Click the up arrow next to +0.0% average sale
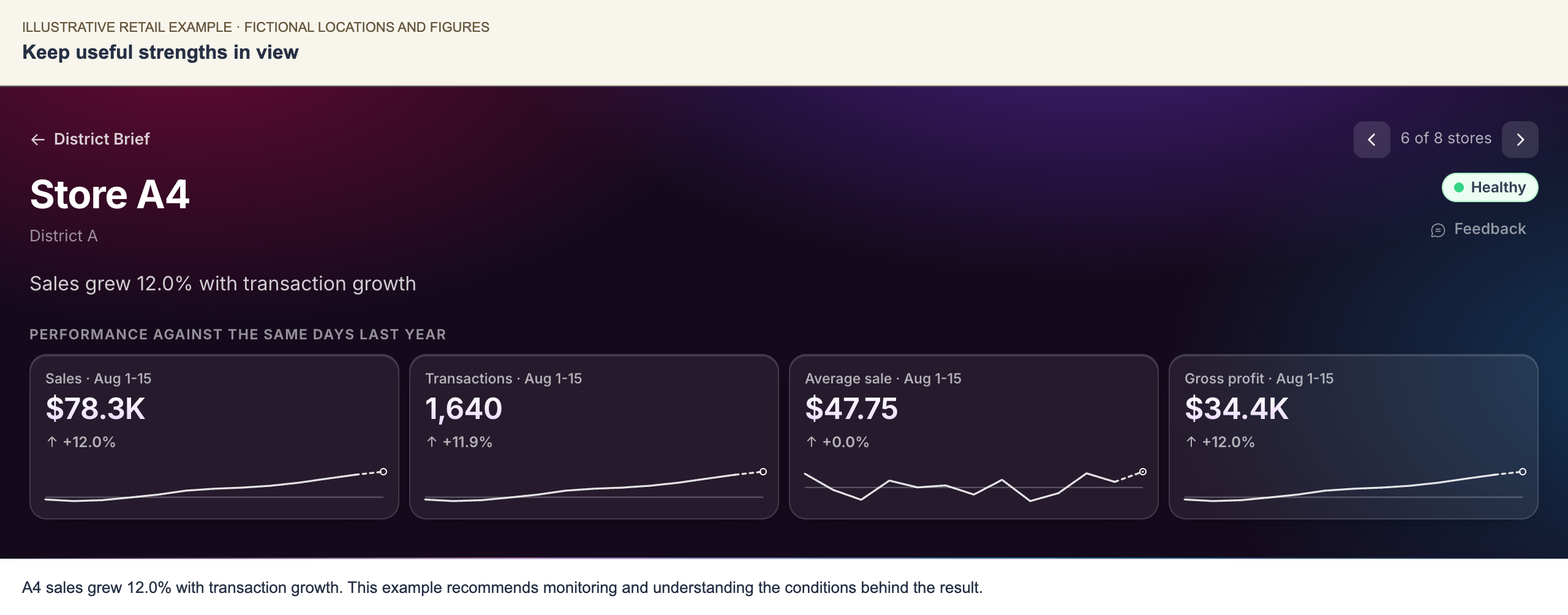Viewport: 1568px width, 615px height. 812,442
